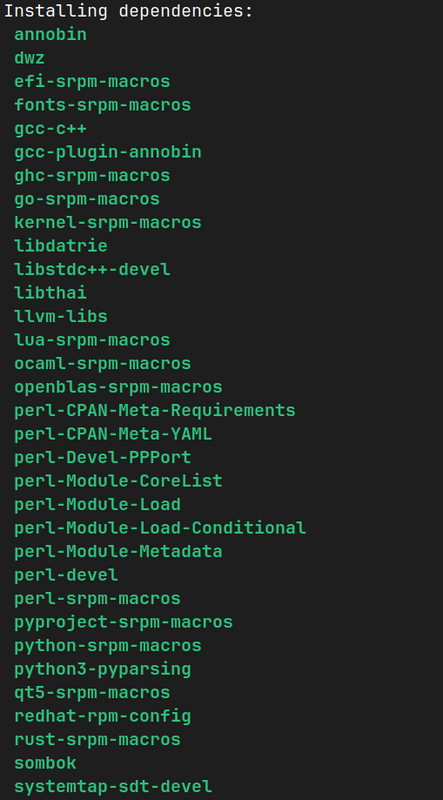The image size is (443, 800).
Task: Select pyproject-srpm-macros in the list
Action: [x=124, y=621]
